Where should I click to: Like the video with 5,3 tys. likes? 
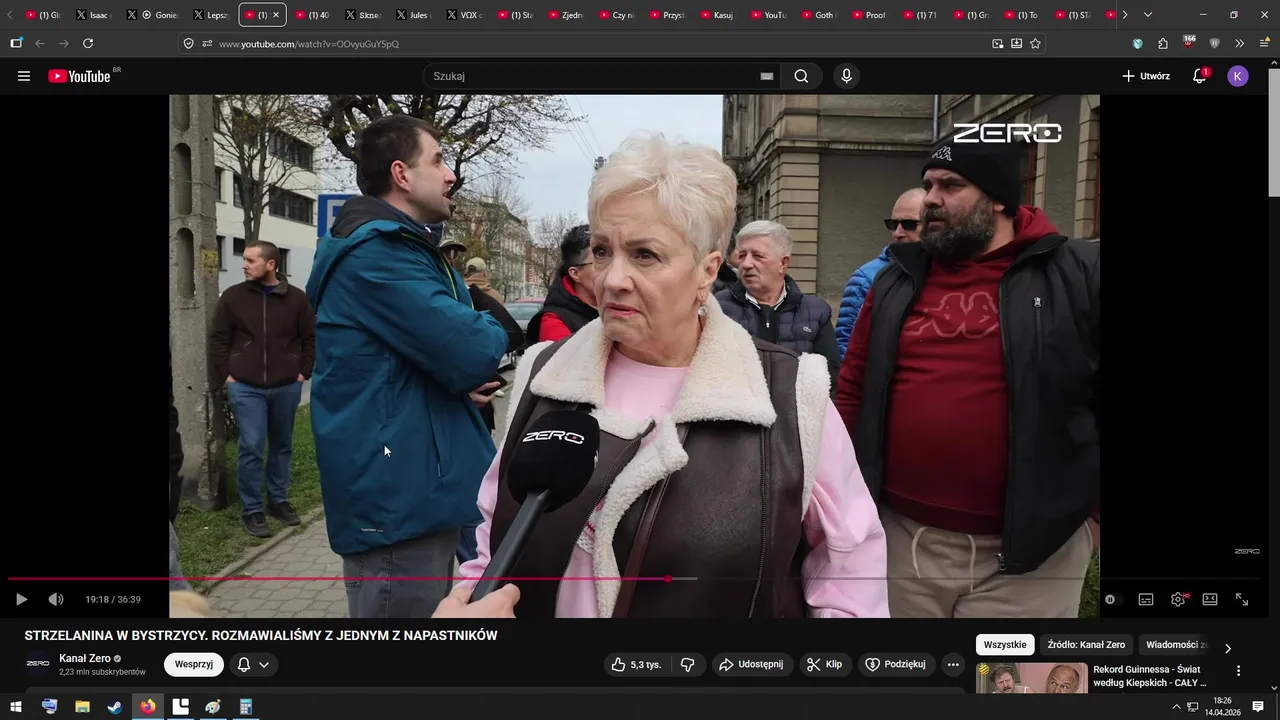636,664
